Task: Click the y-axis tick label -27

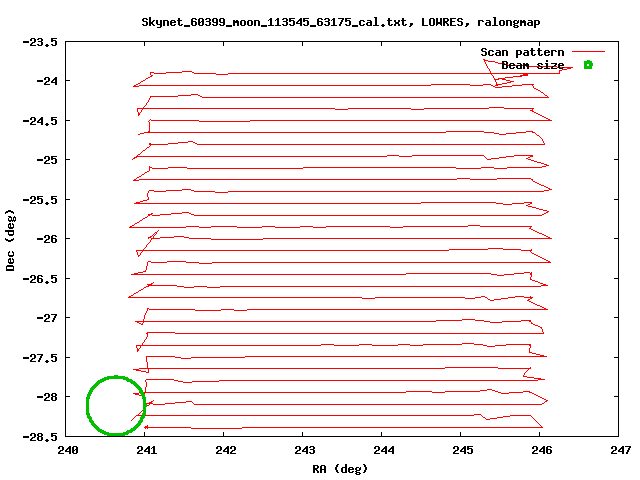Action: pyautogui.click(x=47, y=318)
